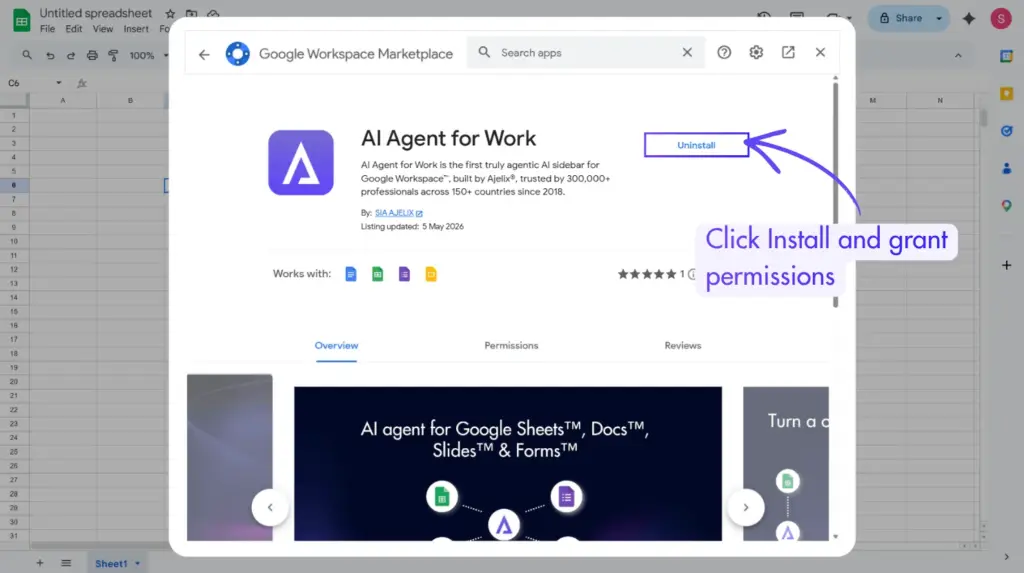Open the View menu in Sheets
The height and width of the screenshot is (573, 1024).
[103, 29]
